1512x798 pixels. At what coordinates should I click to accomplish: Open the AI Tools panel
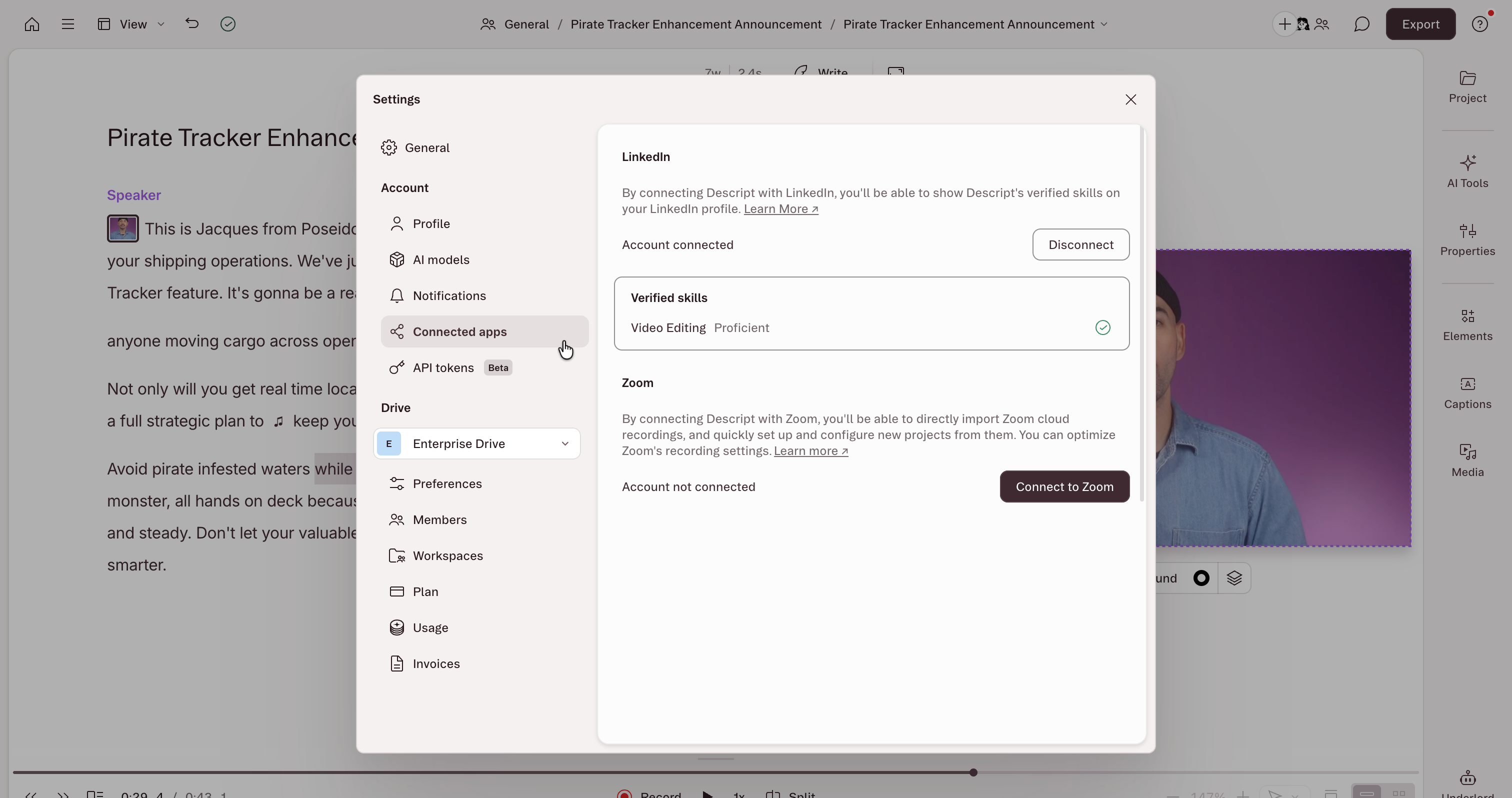[x=1467, y=171]
